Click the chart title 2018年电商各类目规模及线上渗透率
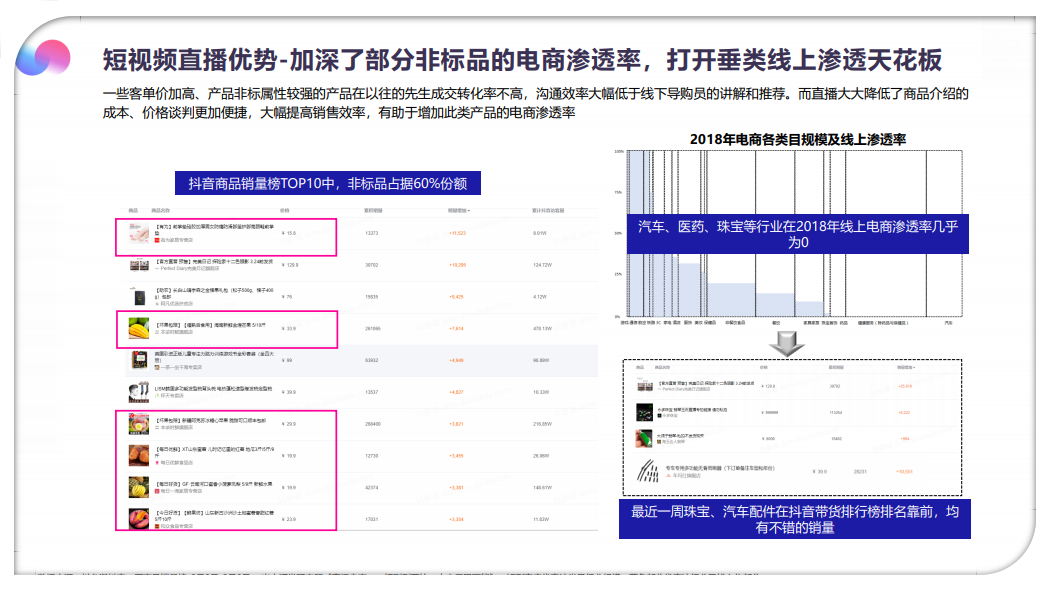This screenshot has width=1050, height=591. [x=791, y=138]
